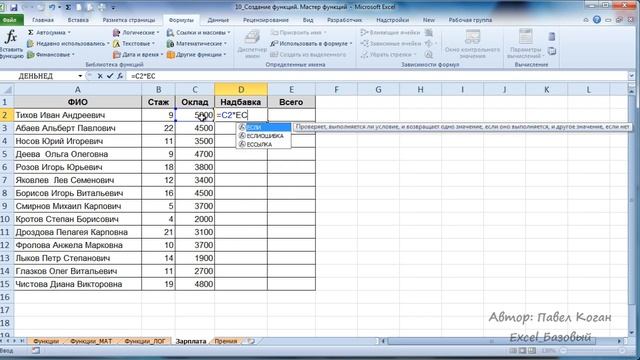Cancel formula entry with the X button
Viewport: 640px width, 360px height.
pyautogui.click(x=100, y=76)
